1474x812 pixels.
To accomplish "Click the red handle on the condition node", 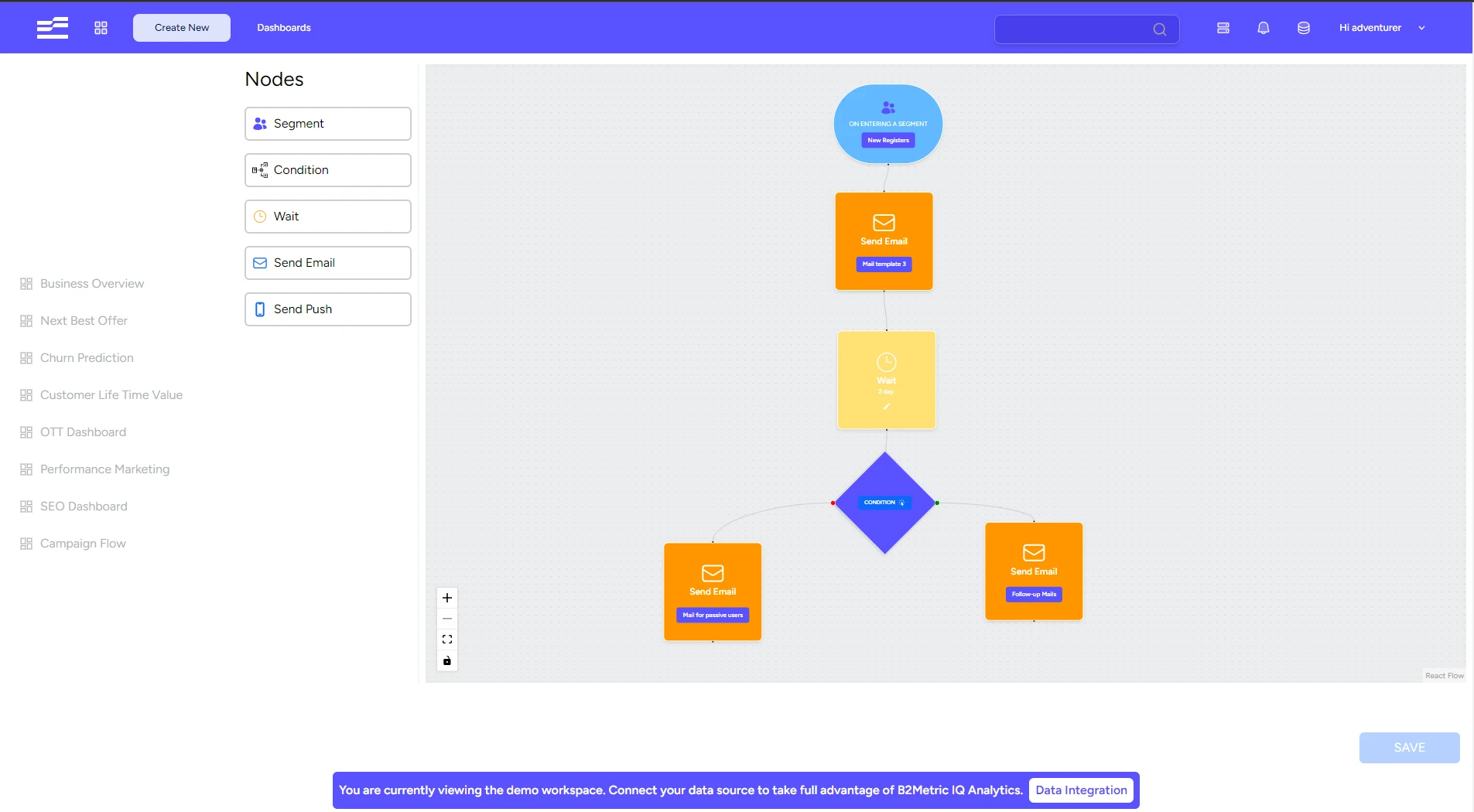I will (833, 503).
